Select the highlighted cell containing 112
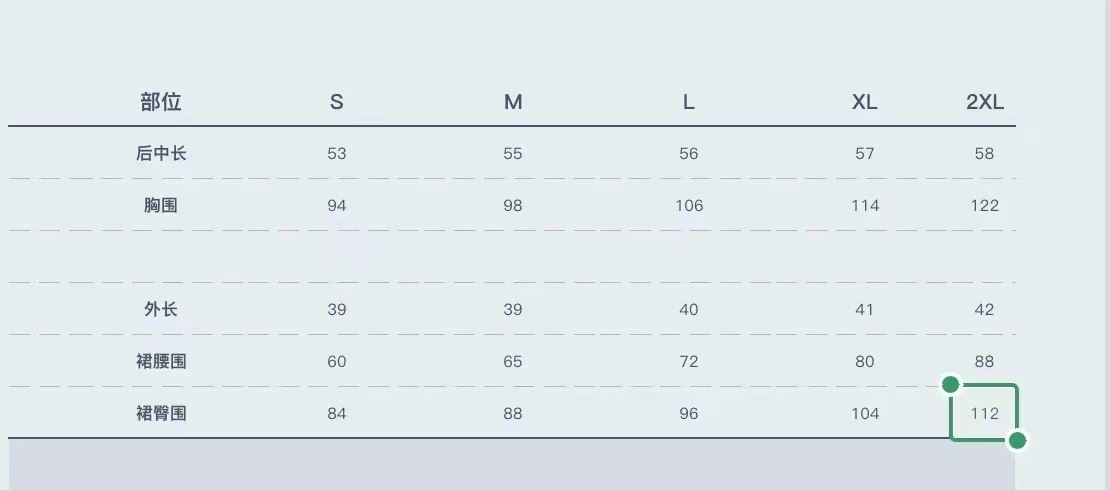1110x490 pixels. point(984,413)
